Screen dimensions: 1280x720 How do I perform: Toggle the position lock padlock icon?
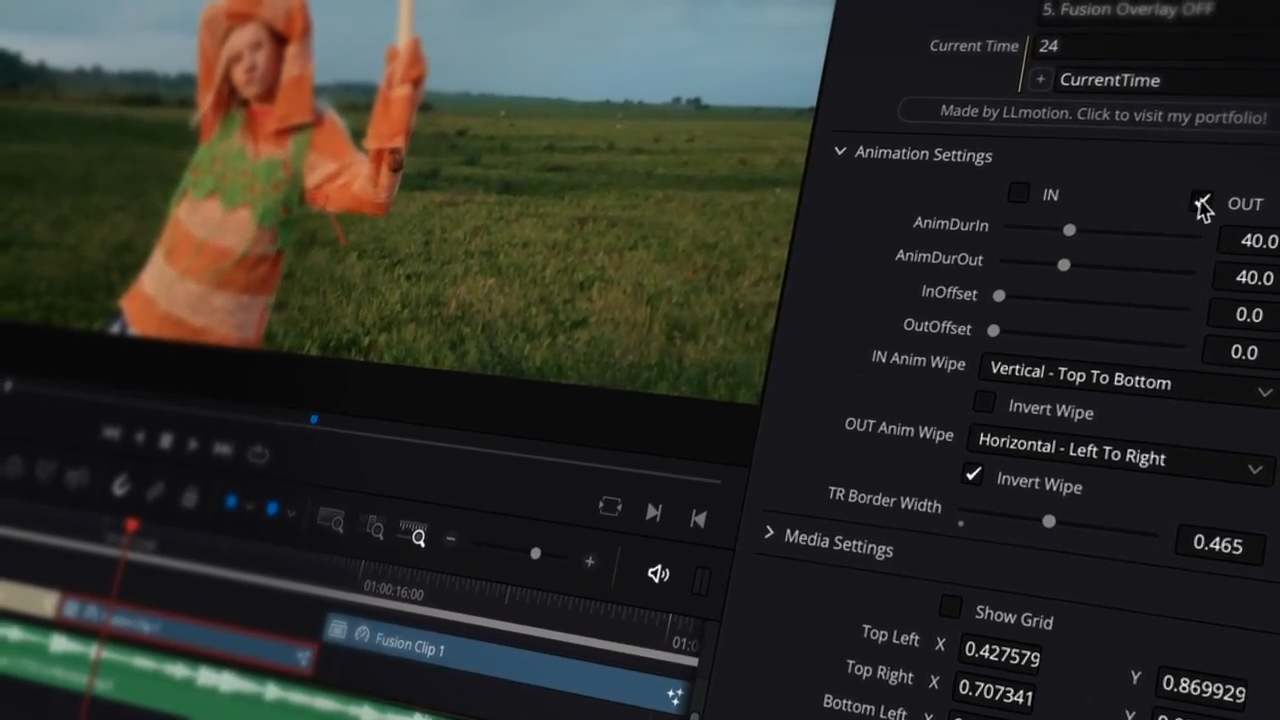pyautogui.click(x=188, y=496)
